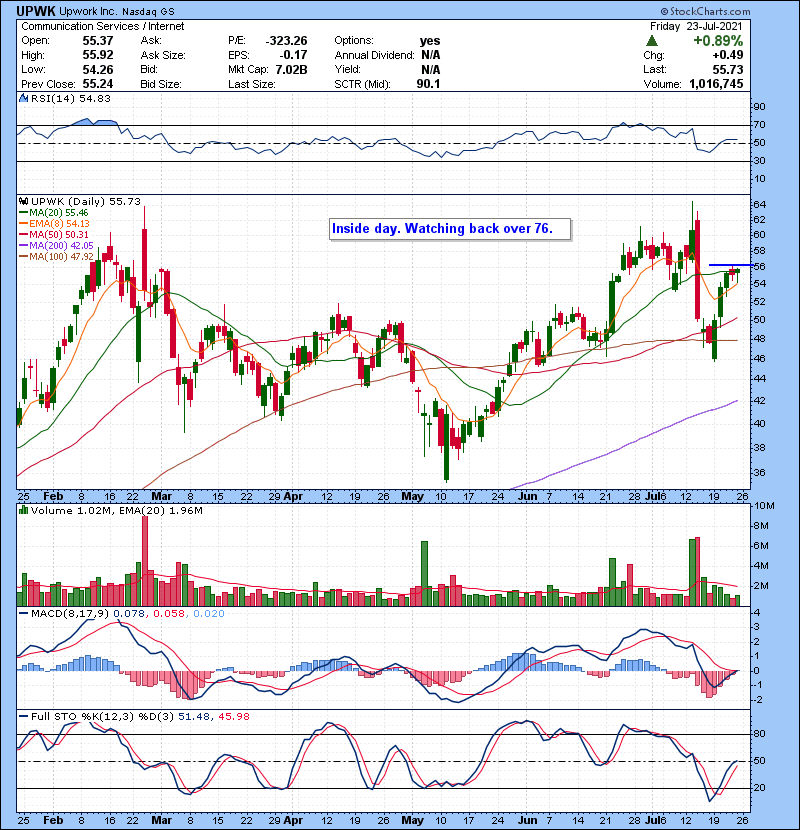Click 'Communication Services / Internet' sector text
800x830 pixels.
(103, 26)
